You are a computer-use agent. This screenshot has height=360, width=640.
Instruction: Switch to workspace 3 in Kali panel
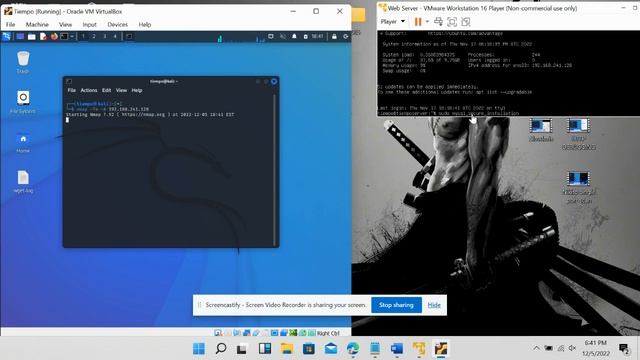tap(104, 36)
